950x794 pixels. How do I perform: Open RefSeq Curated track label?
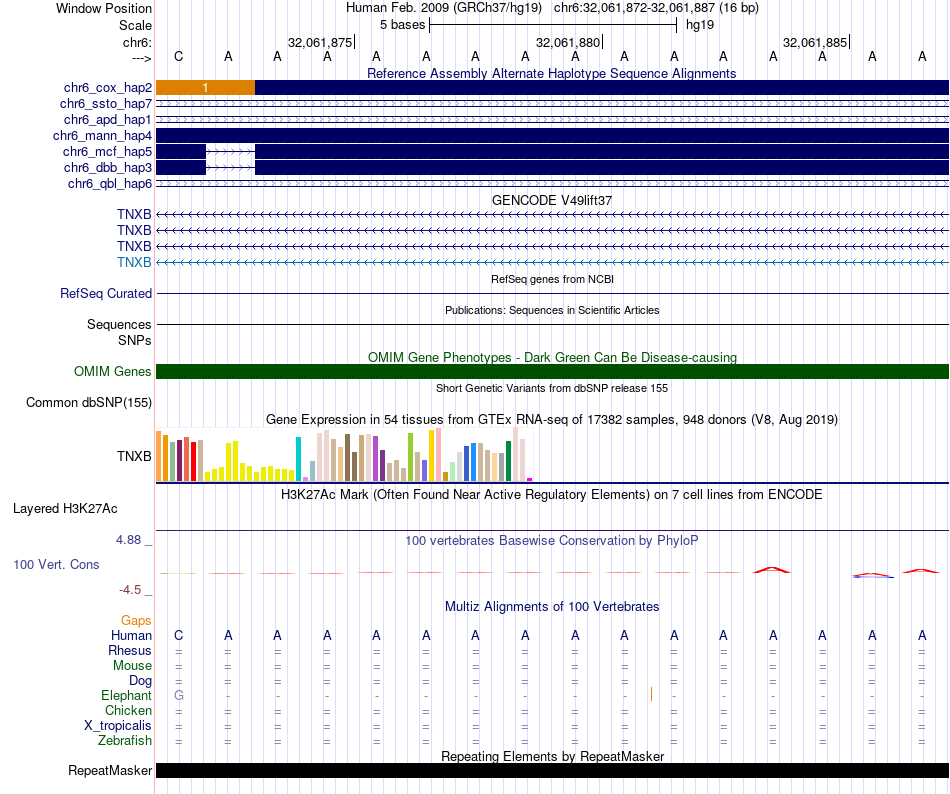[x=106, y=293]
